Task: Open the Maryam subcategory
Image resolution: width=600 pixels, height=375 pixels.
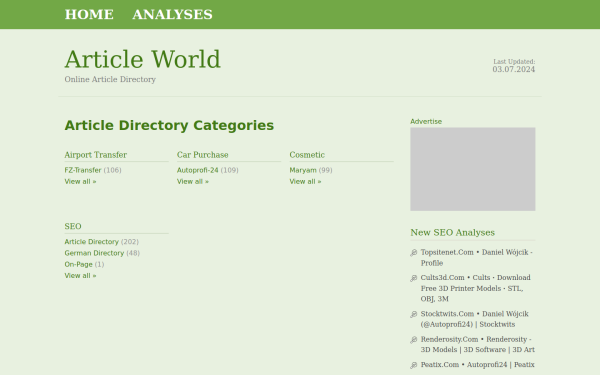Action: pos(303,170)
